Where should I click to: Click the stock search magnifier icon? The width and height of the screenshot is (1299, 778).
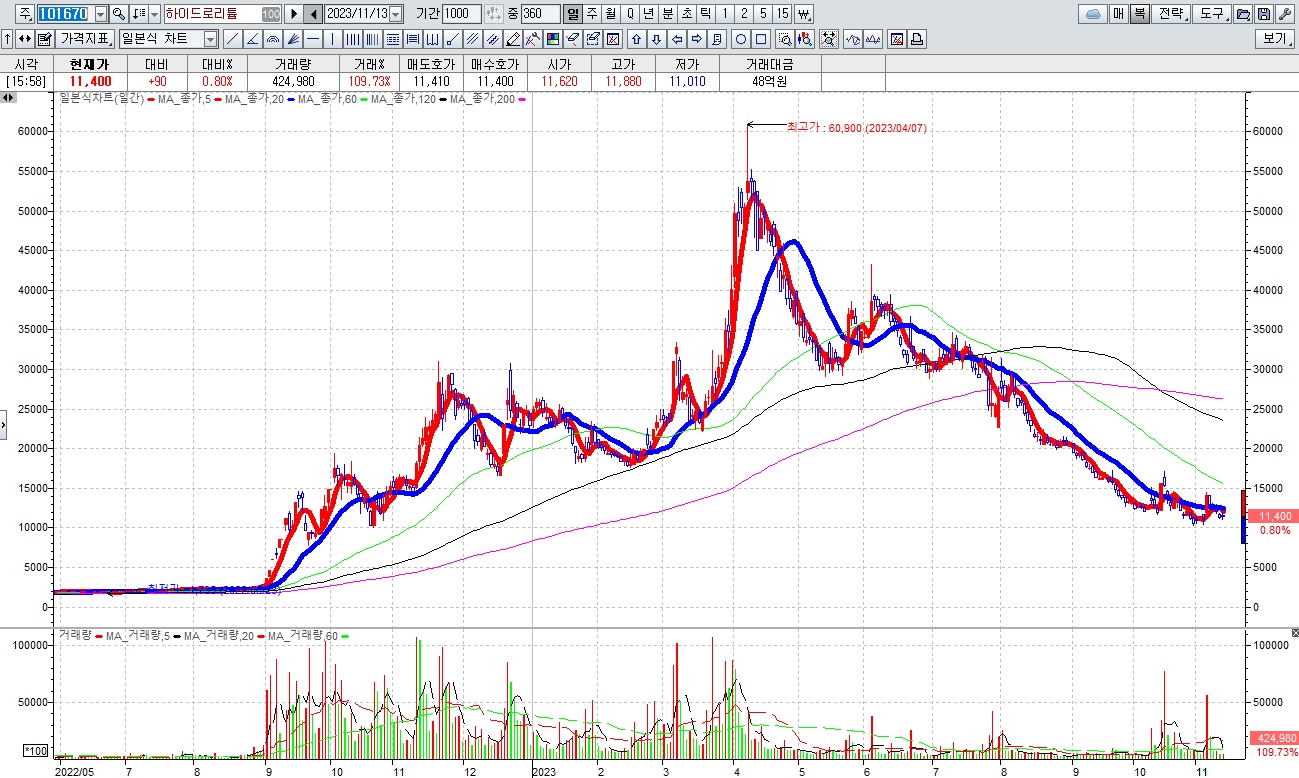118,14
